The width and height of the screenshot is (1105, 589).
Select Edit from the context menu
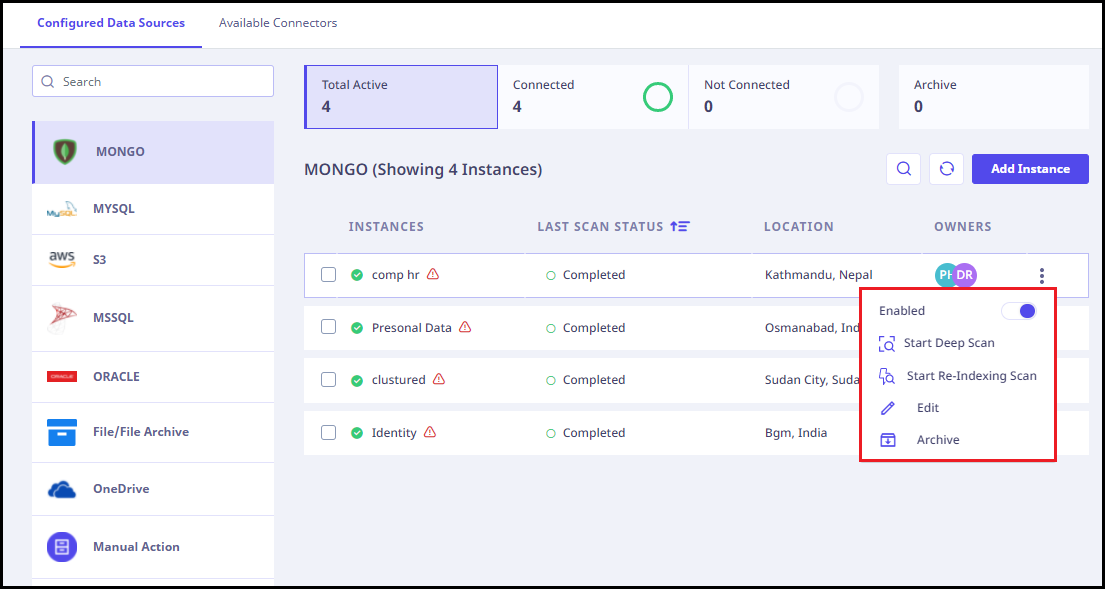pos(927,408)
